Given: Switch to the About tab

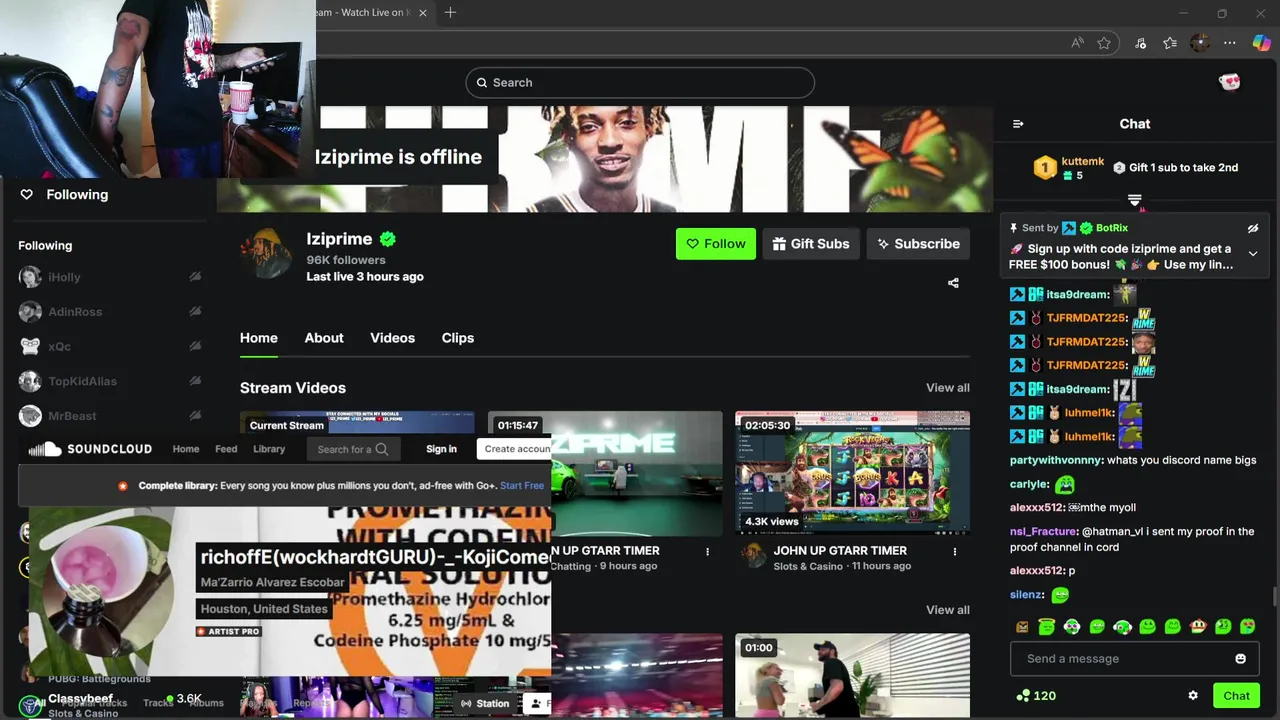Looking at the screenshot, I should [324, 338].
